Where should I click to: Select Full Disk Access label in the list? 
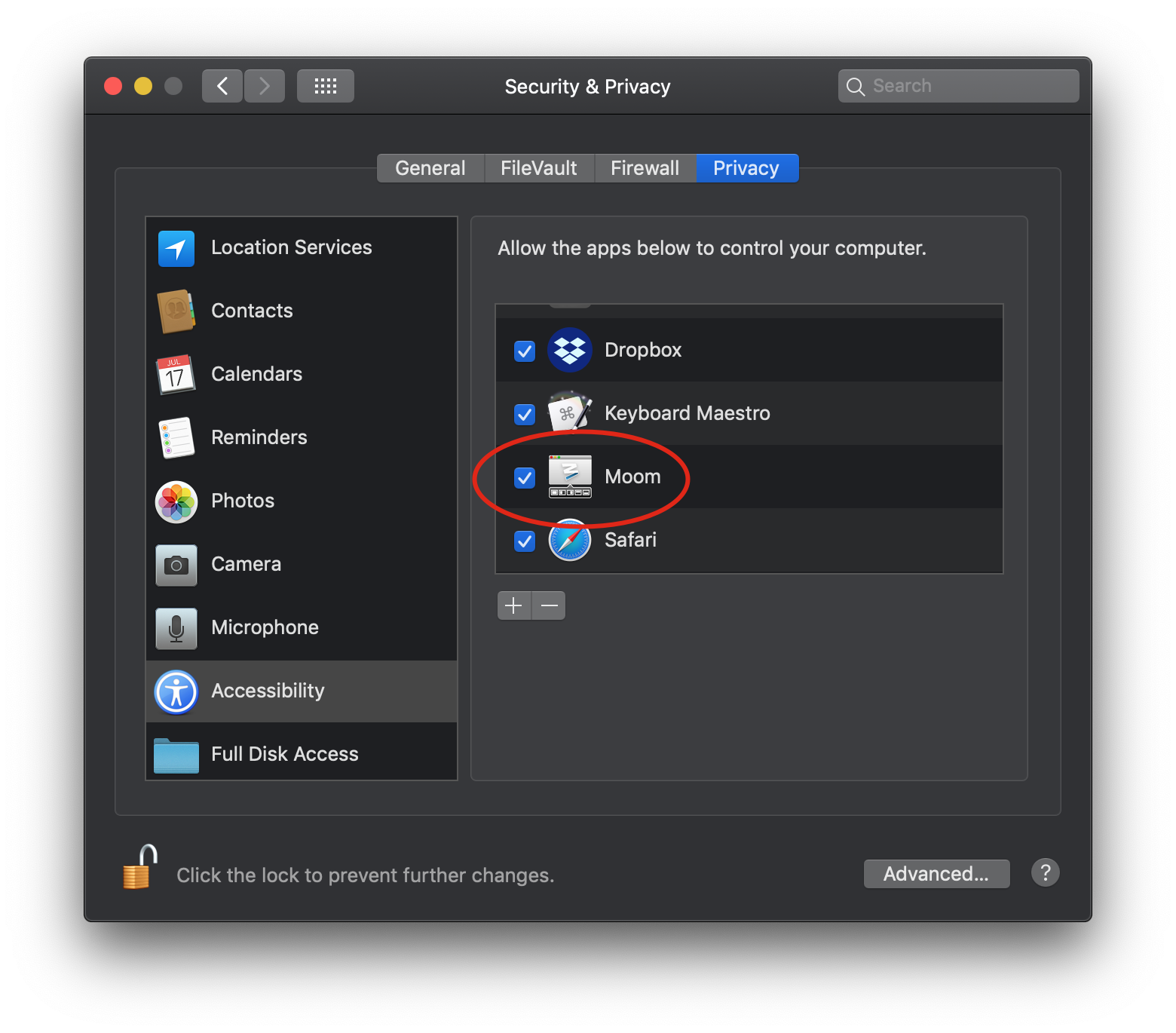285,754
